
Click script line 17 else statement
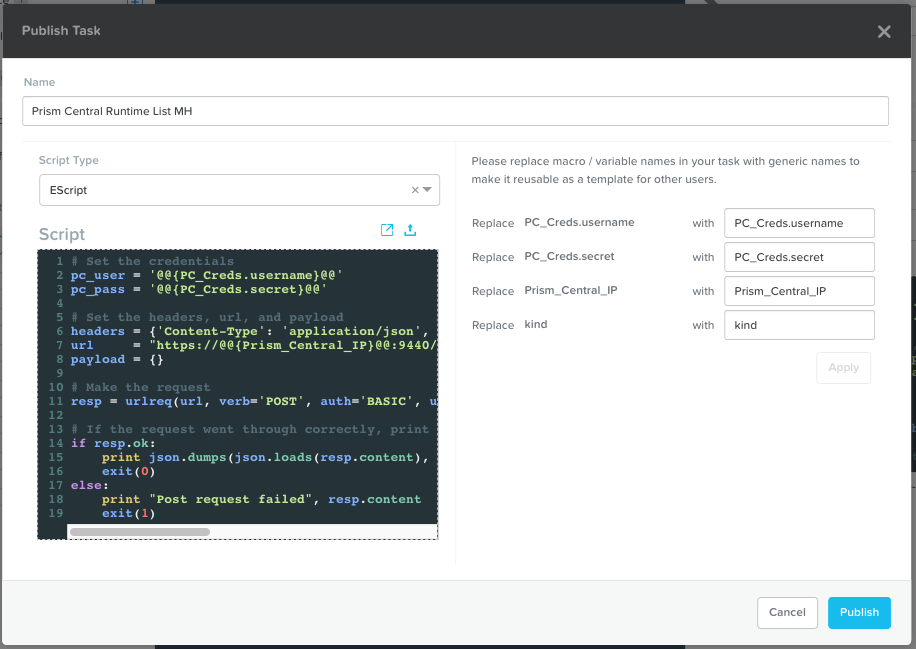(89, 485)
